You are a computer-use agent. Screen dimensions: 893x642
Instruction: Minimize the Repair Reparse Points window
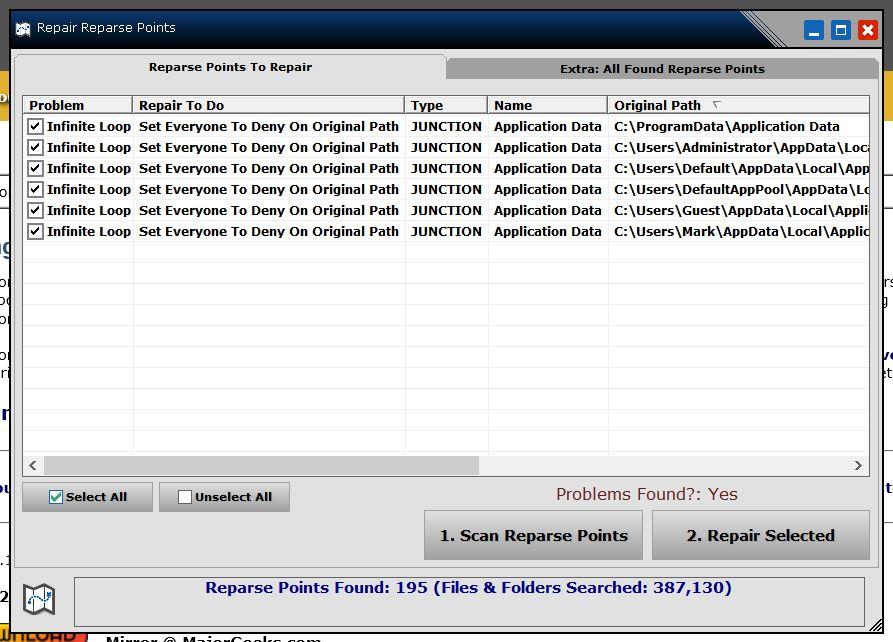814,30
